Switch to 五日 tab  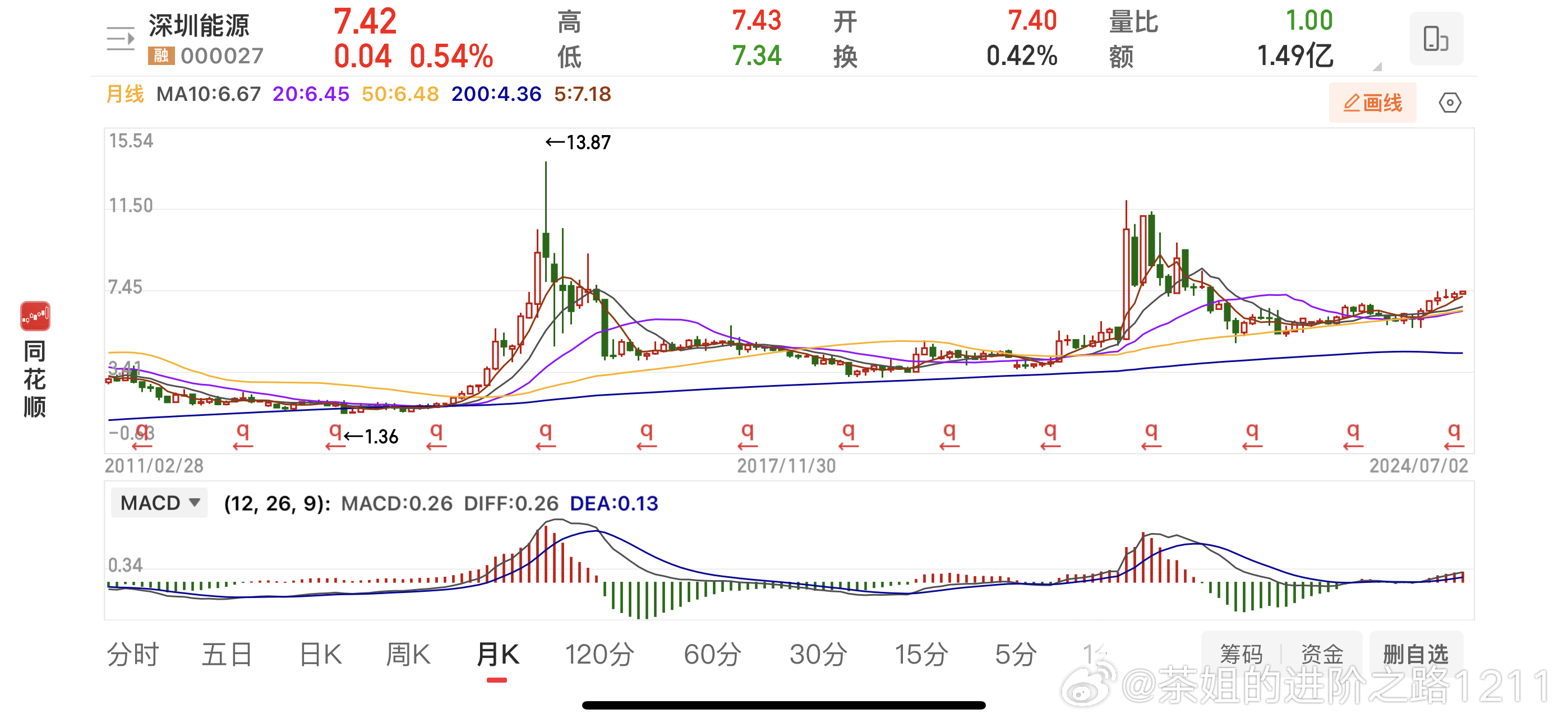(227, 655)
